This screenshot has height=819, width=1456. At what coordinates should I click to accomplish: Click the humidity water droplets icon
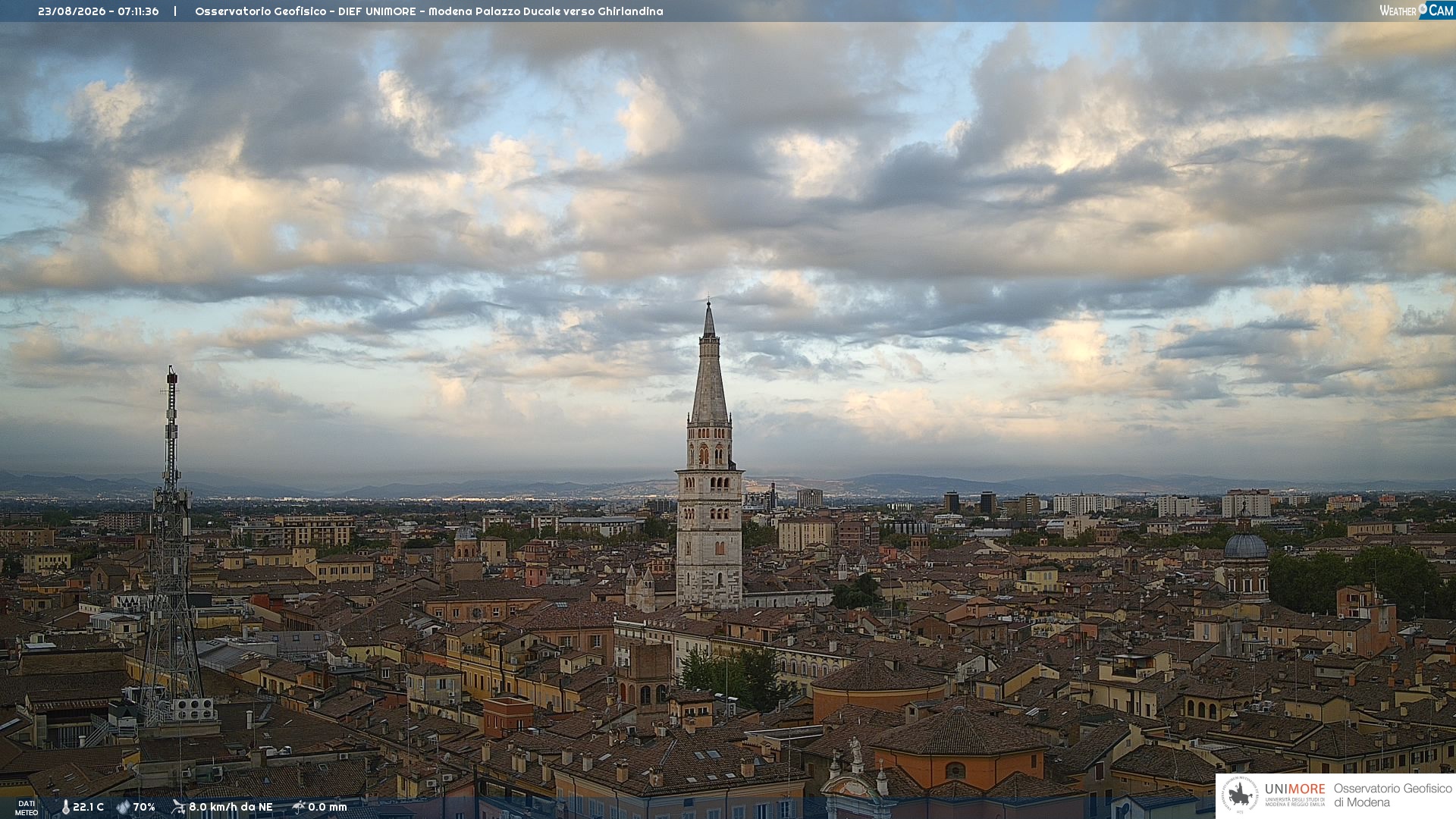124,808
